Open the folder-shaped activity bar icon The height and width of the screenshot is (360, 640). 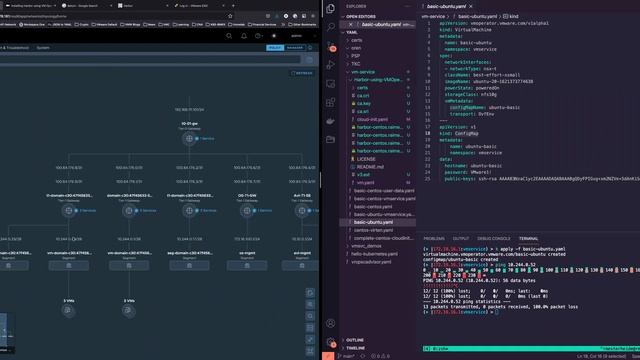pyautogui.click(x=331, y=140)
